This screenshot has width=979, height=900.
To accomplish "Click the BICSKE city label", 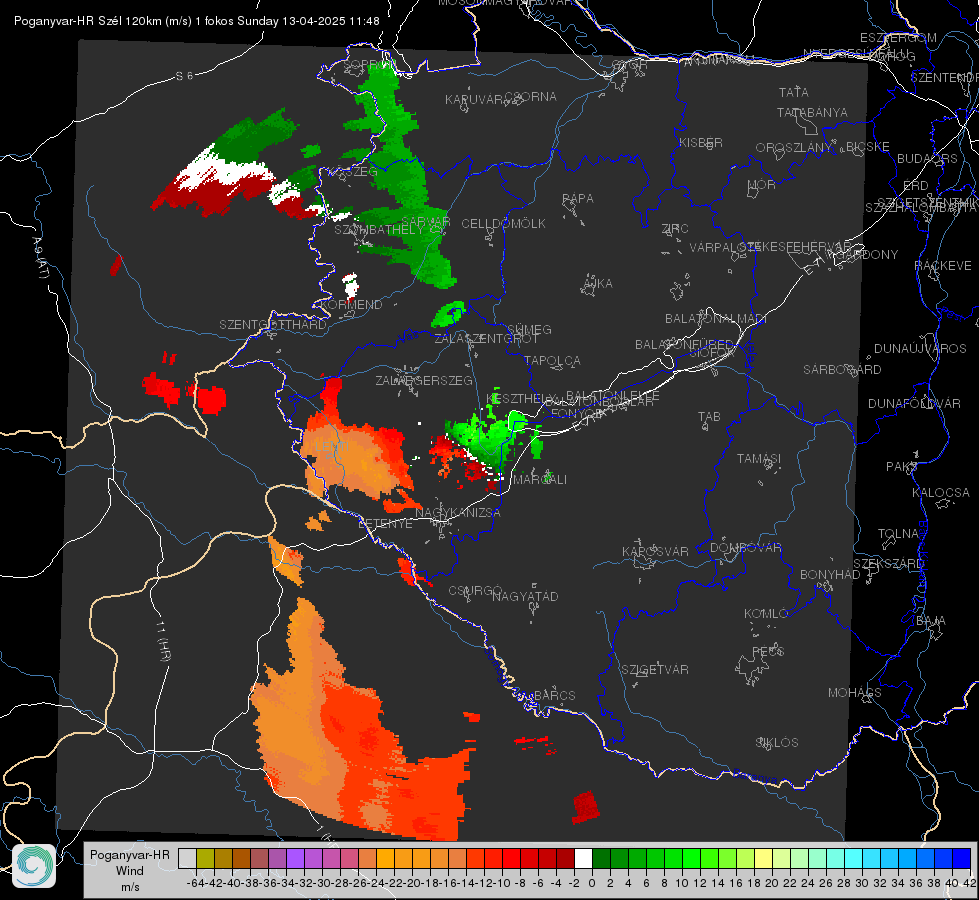I will point(867,146).
